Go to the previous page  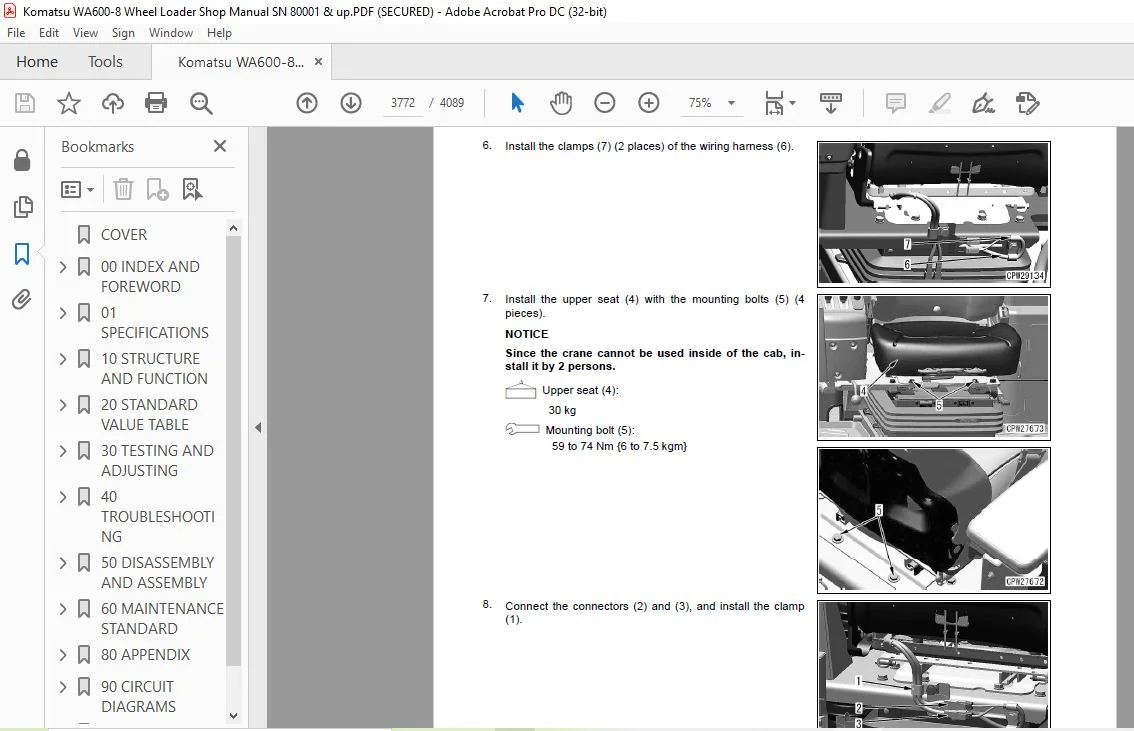click(x=307, y=103)
